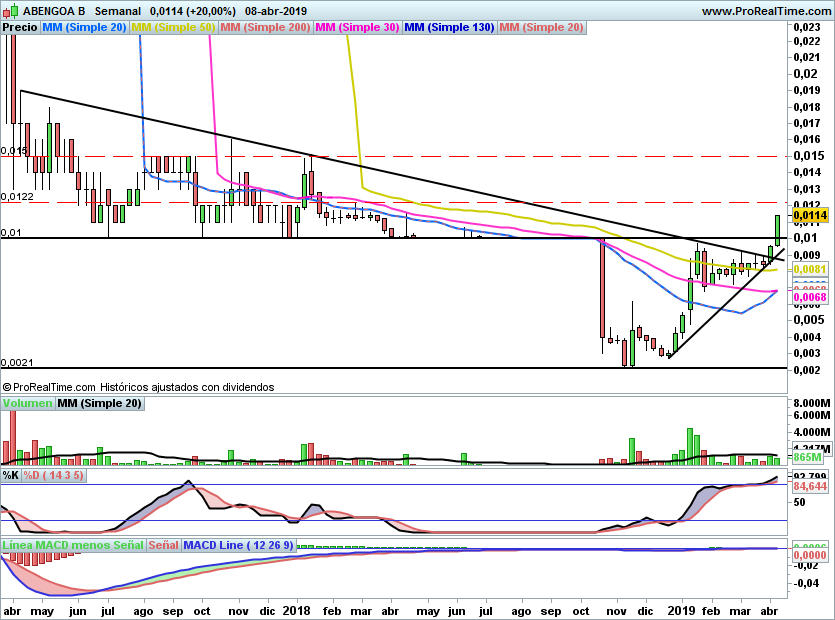Click the candlestick icon next to ABENGOA B
835x620 pixels.
(11, 11)
